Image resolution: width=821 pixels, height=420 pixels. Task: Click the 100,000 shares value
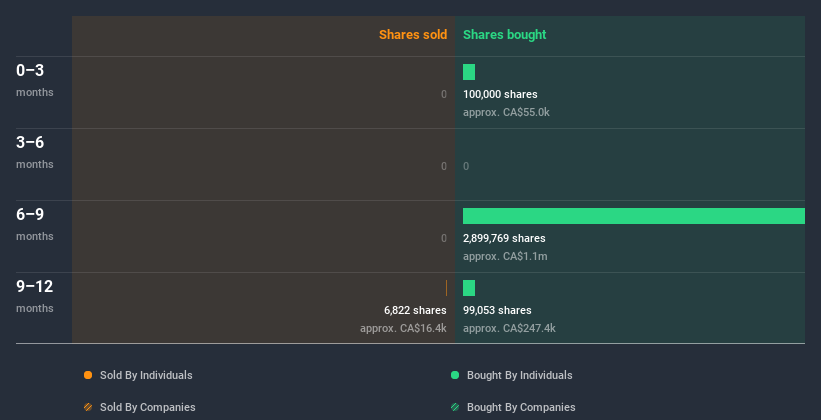[x=500, y=94]
